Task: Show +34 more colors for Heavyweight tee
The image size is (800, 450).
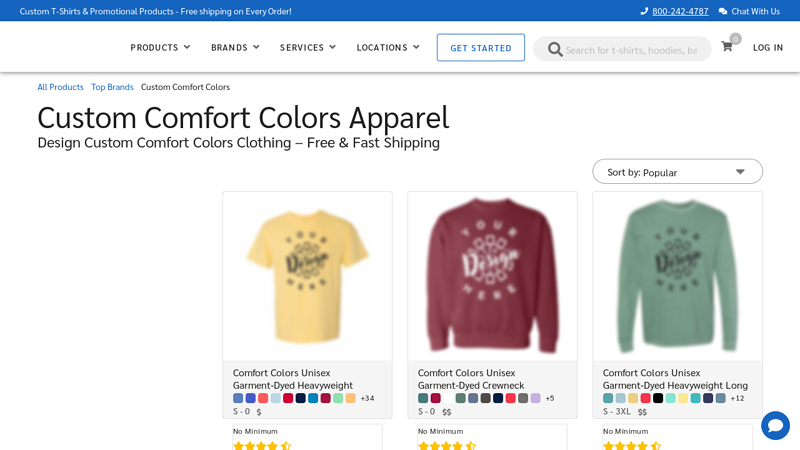Action: (367, 398)
